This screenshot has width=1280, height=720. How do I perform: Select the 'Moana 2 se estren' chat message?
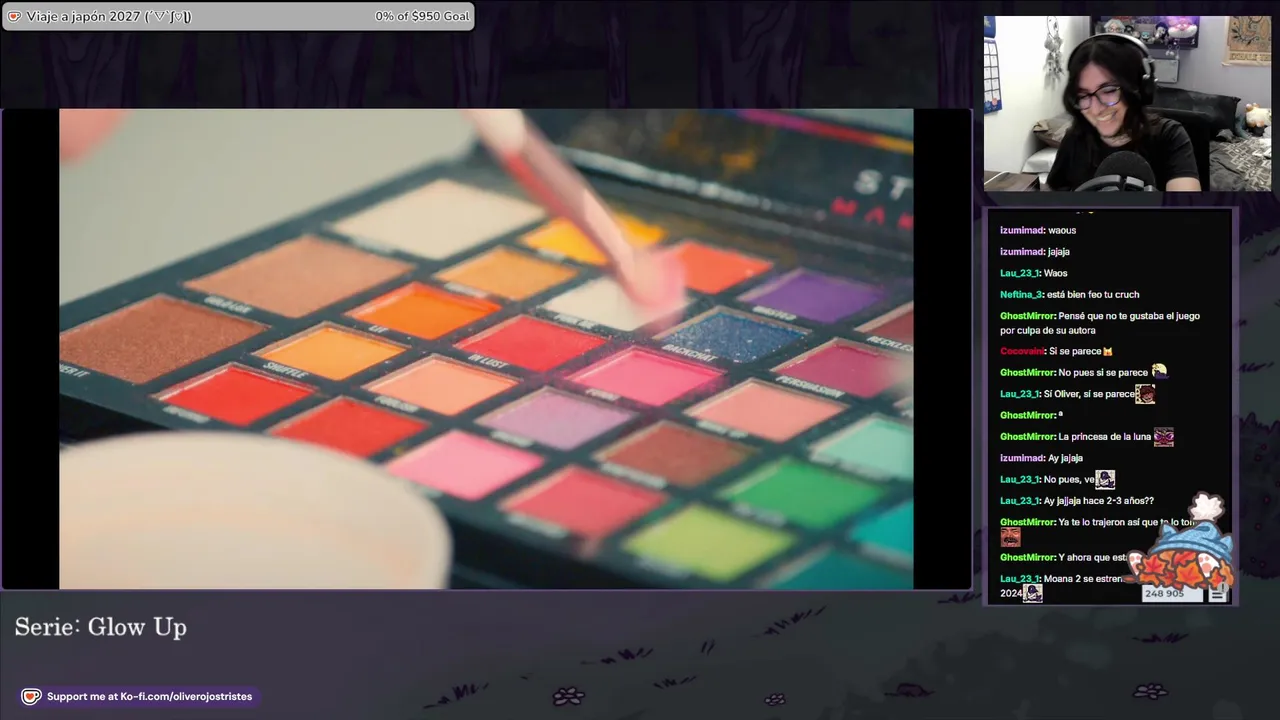coord(1083,579)
